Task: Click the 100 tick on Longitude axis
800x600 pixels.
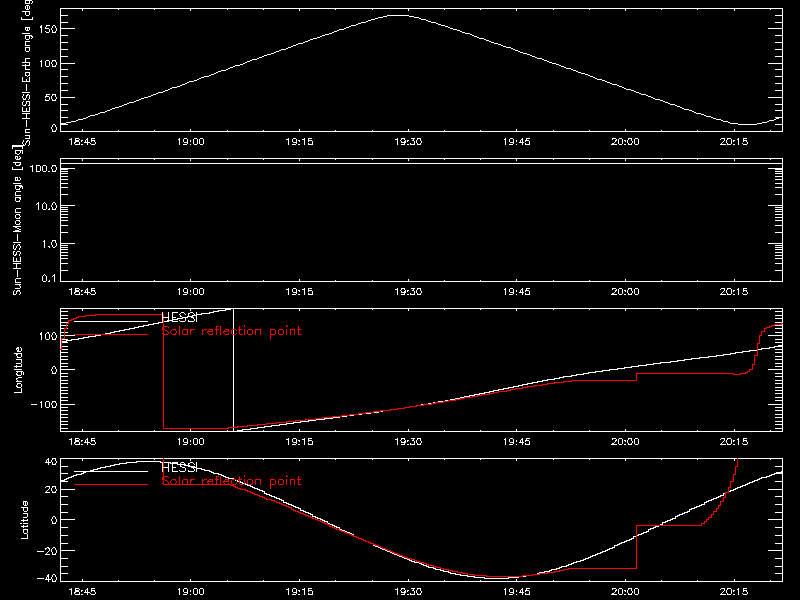Action: (48, 336)
